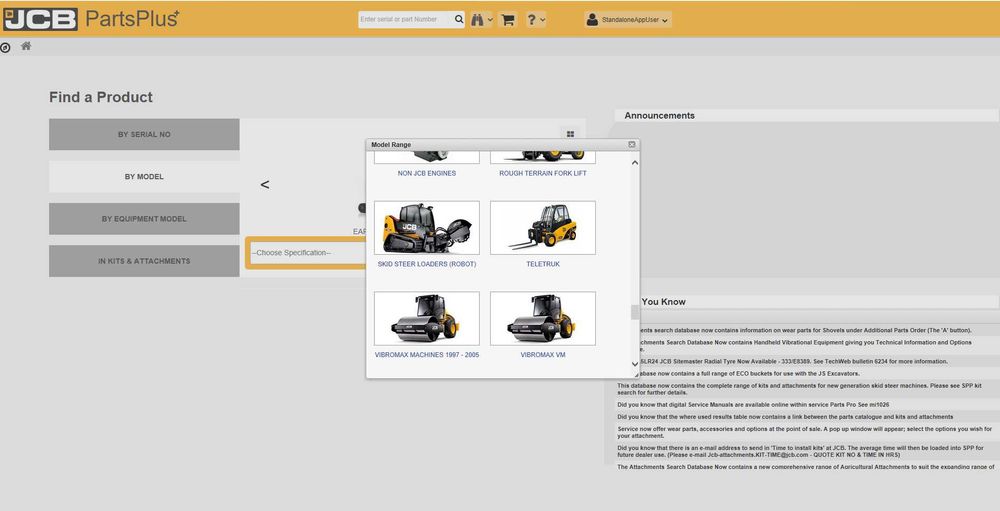Close the Model Range dialog
Screen dimensions: 1000x511
[x=631, y=145]
